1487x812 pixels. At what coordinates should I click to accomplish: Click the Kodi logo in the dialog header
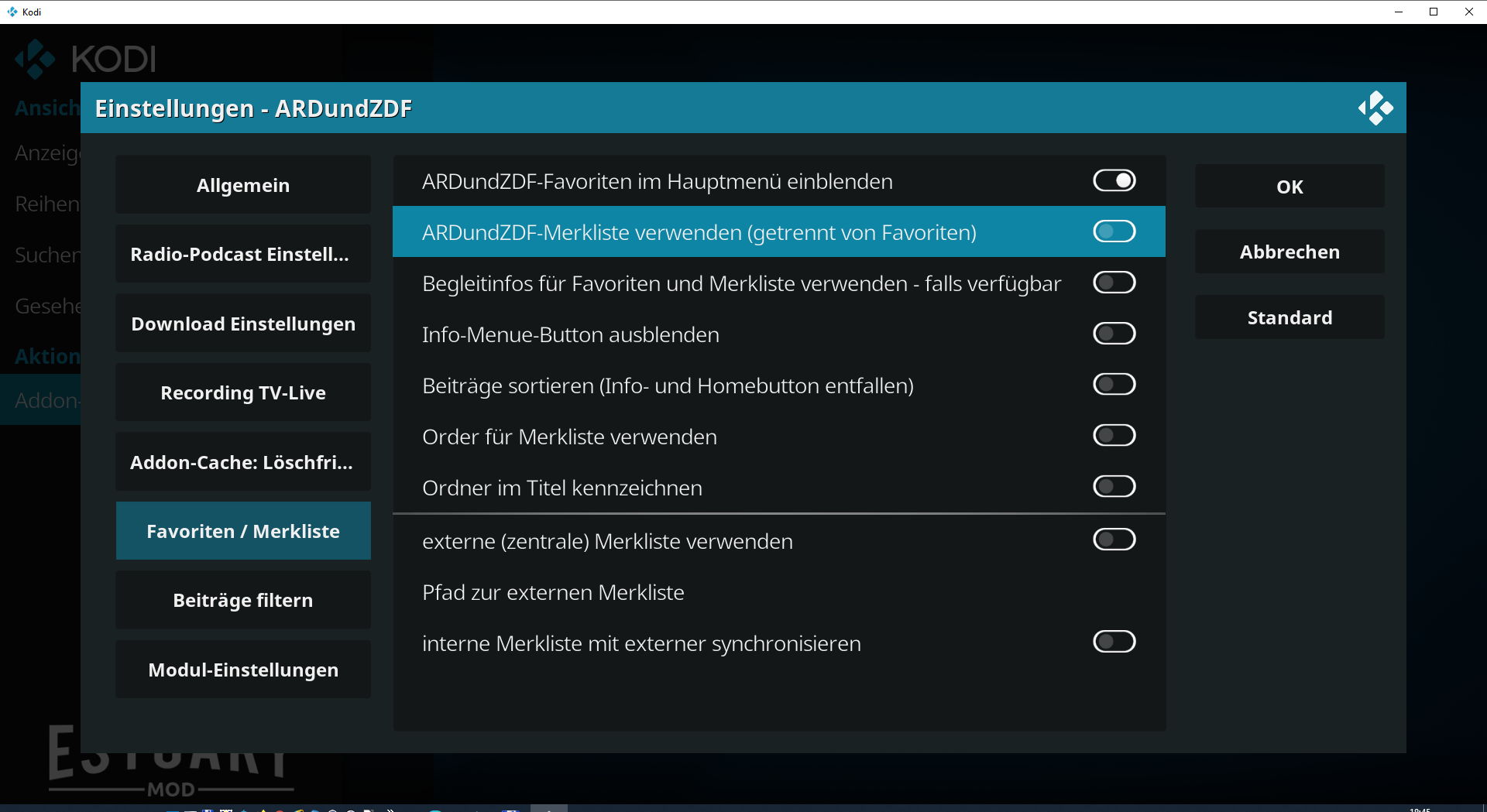(x=1375, y=108)
